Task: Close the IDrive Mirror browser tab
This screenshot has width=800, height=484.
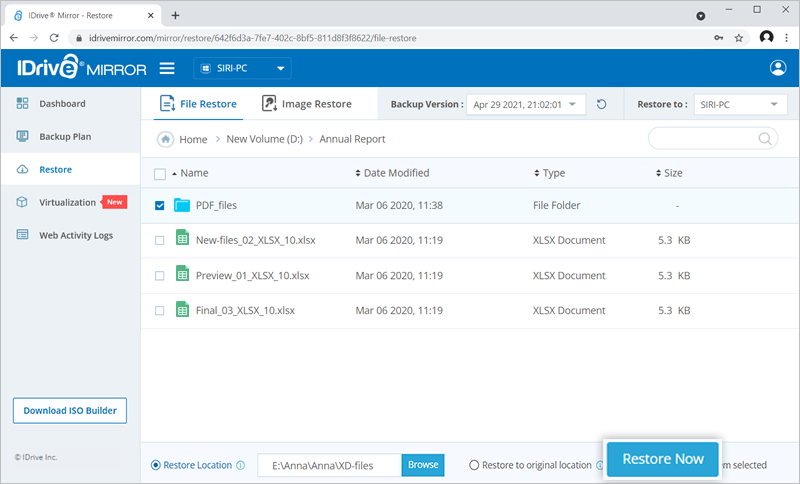Action: [151, 15]
